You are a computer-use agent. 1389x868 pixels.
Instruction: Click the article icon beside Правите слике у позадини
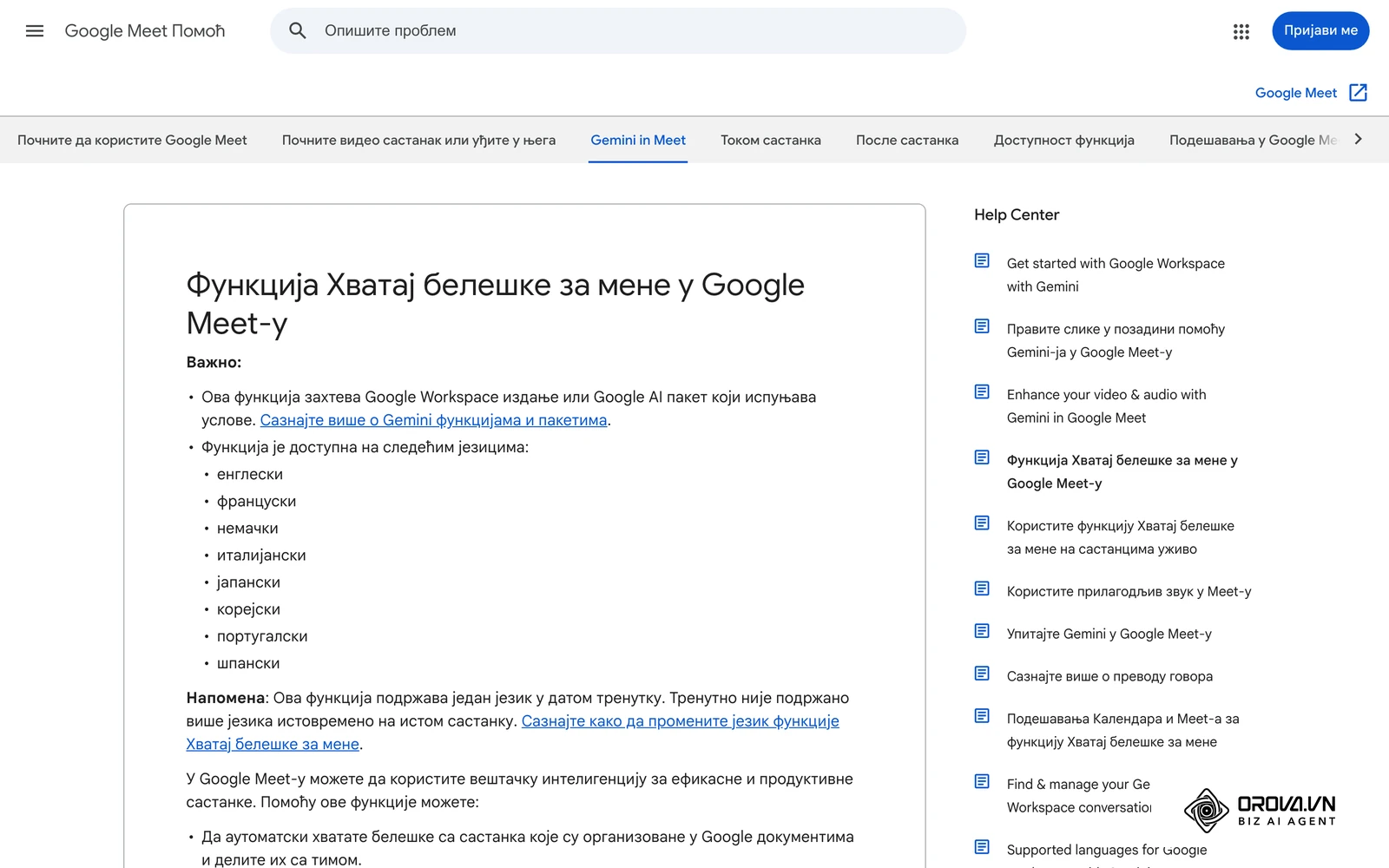point(982,326)
